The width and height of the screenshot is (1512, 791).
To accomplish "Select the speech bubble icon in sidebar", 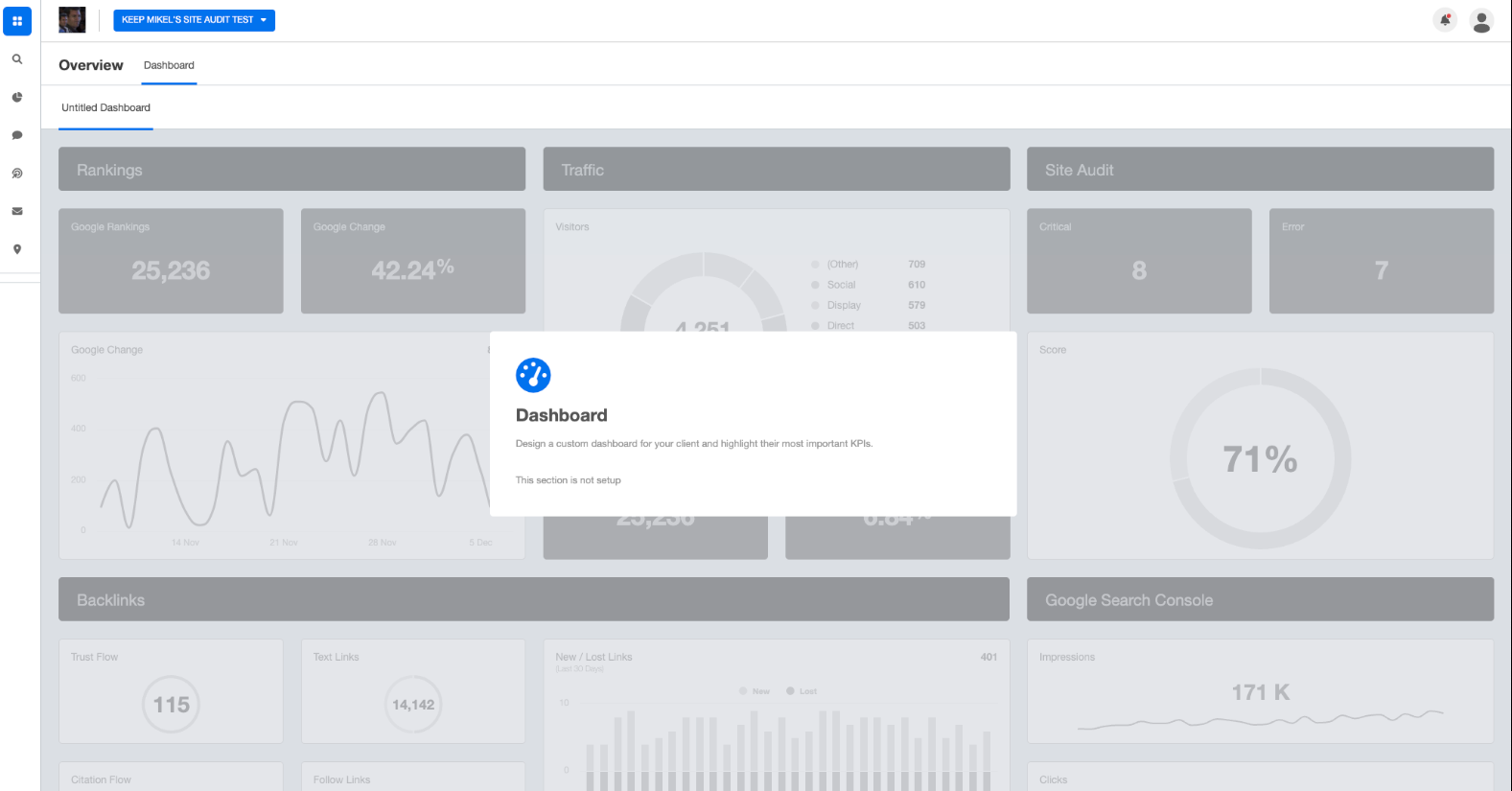I will (17, 135).
